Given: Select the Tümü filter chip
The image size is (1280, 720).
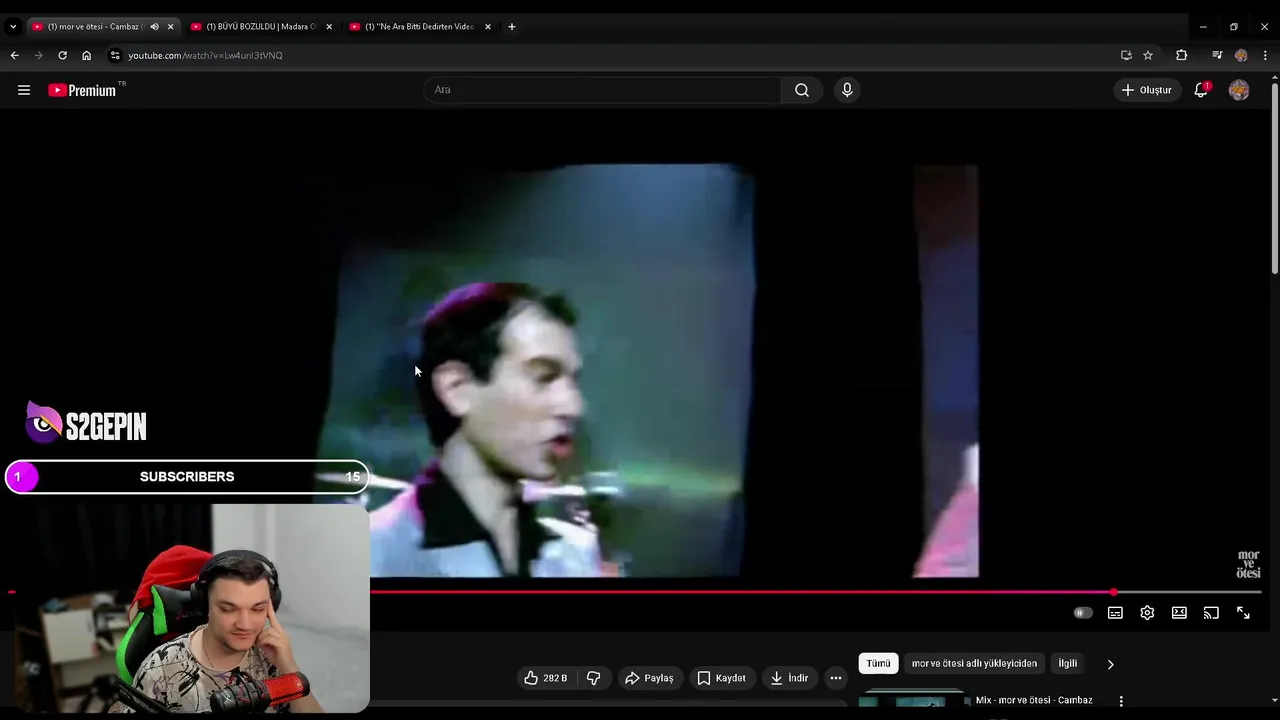Looking at the screenshot, I should click(x=878, y=664).
